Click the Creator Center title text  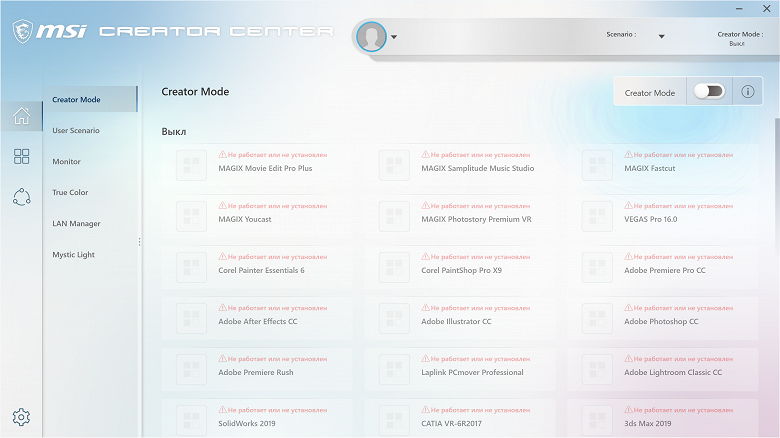pos(216,31)
